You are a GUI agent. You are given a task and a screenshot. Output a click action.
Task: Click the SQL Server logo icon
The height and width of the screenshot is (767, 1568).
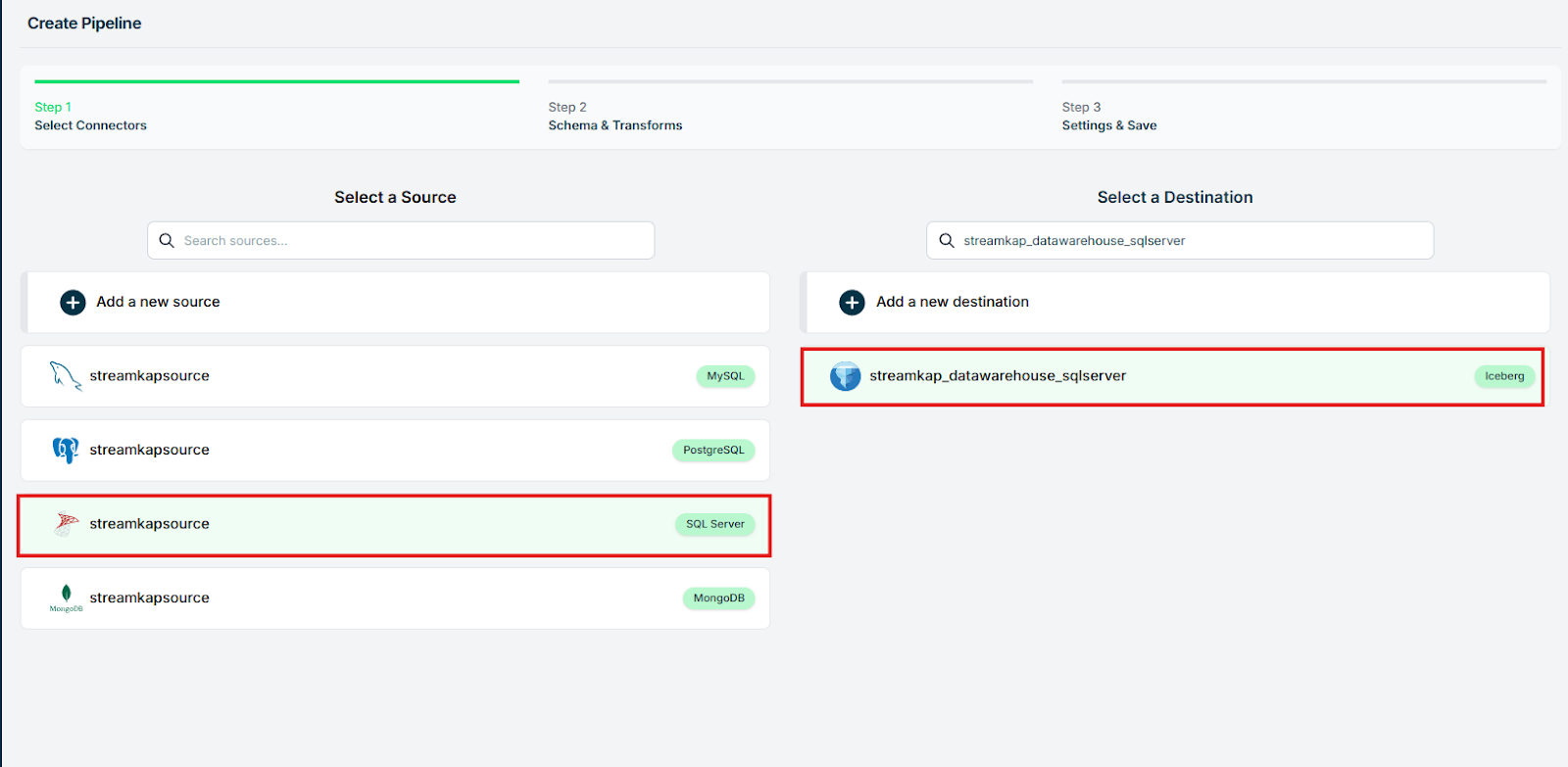66,524
